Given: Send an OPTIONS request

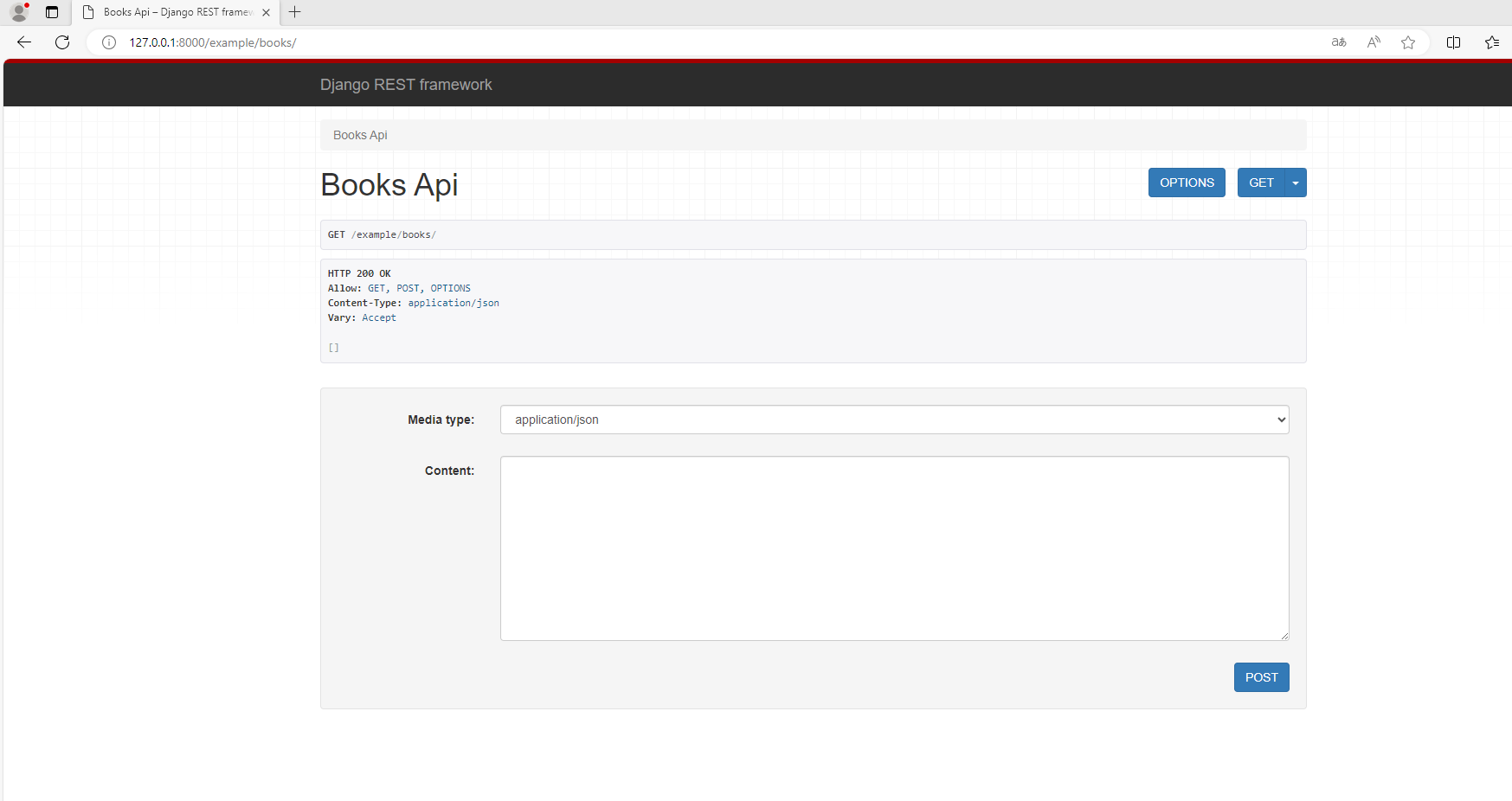Looking at the screenshot, I should pyautogui.click(x=1187, y=183).
